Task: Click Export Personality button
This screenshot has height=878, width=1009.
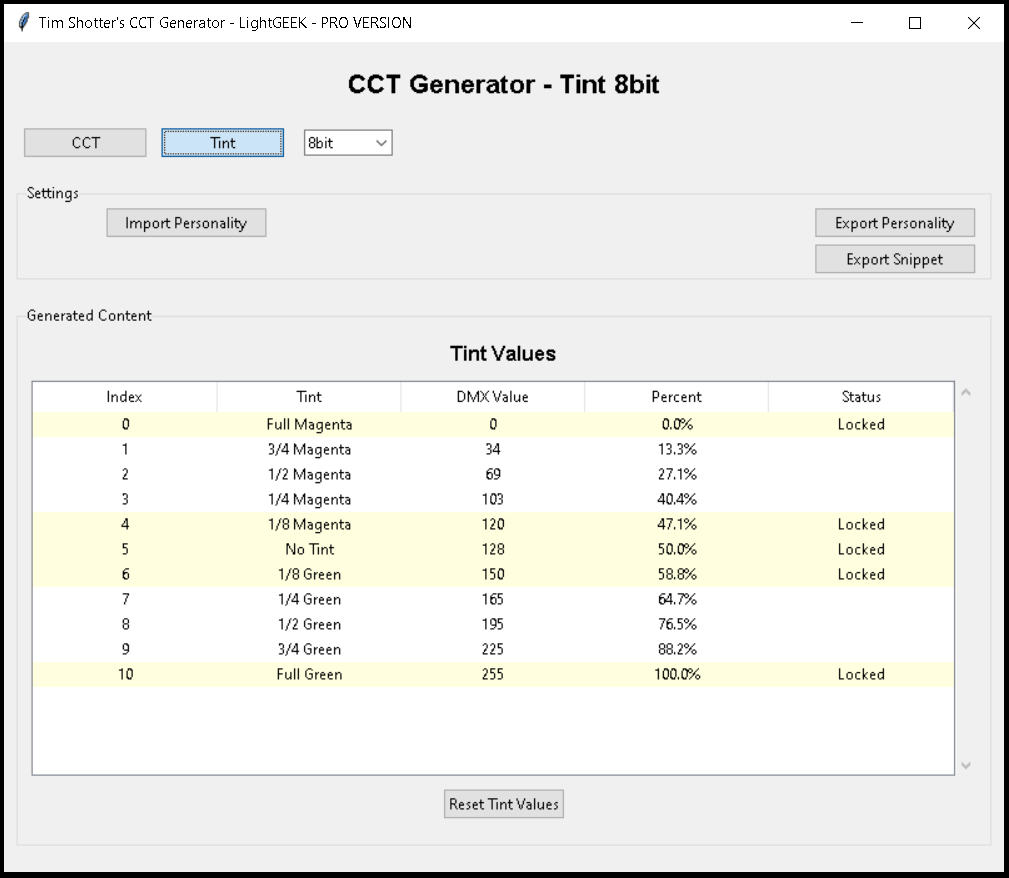Action: (894, 223)
